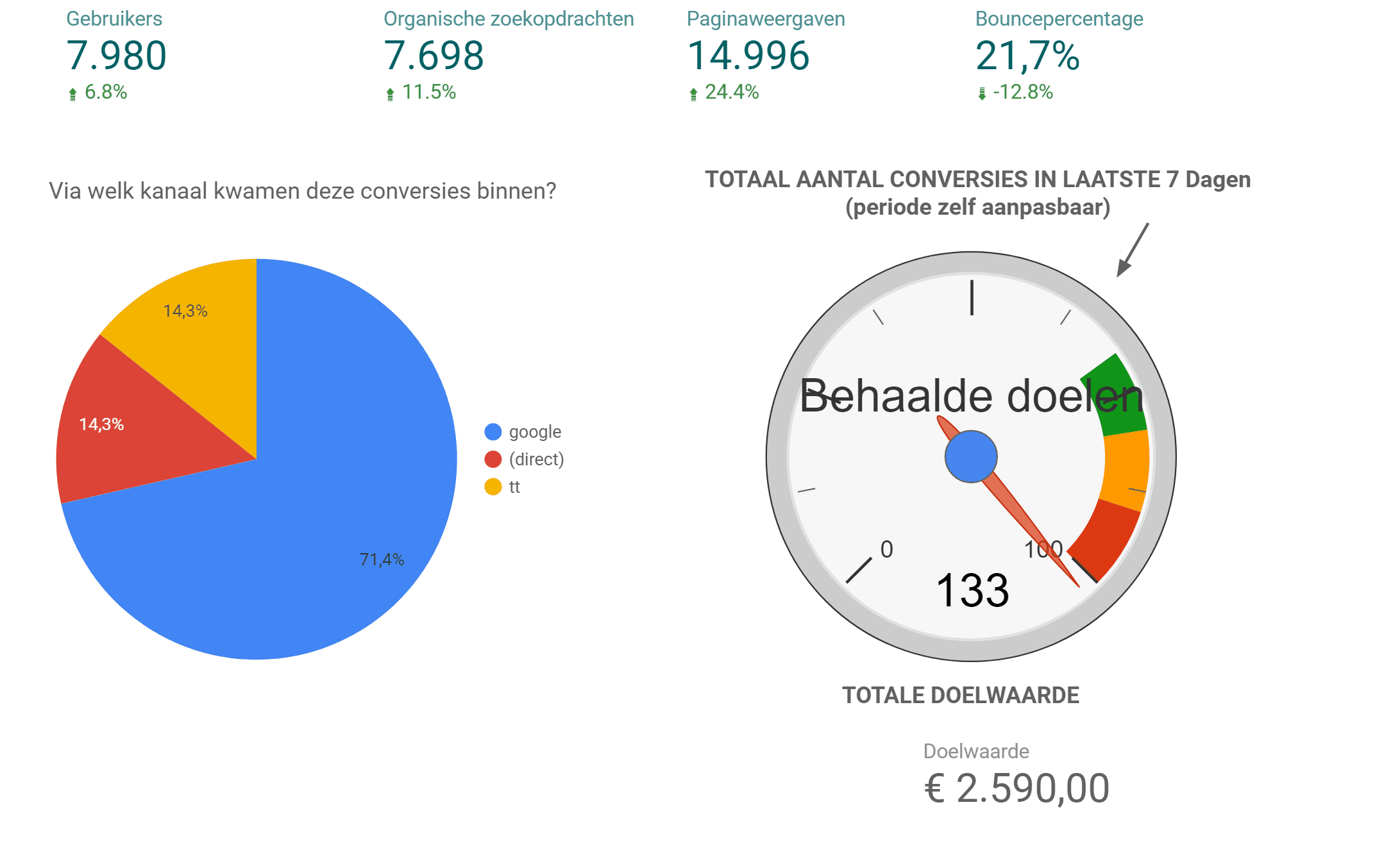
Task: Click the (direct) legend label
Action: click(537, 460)
